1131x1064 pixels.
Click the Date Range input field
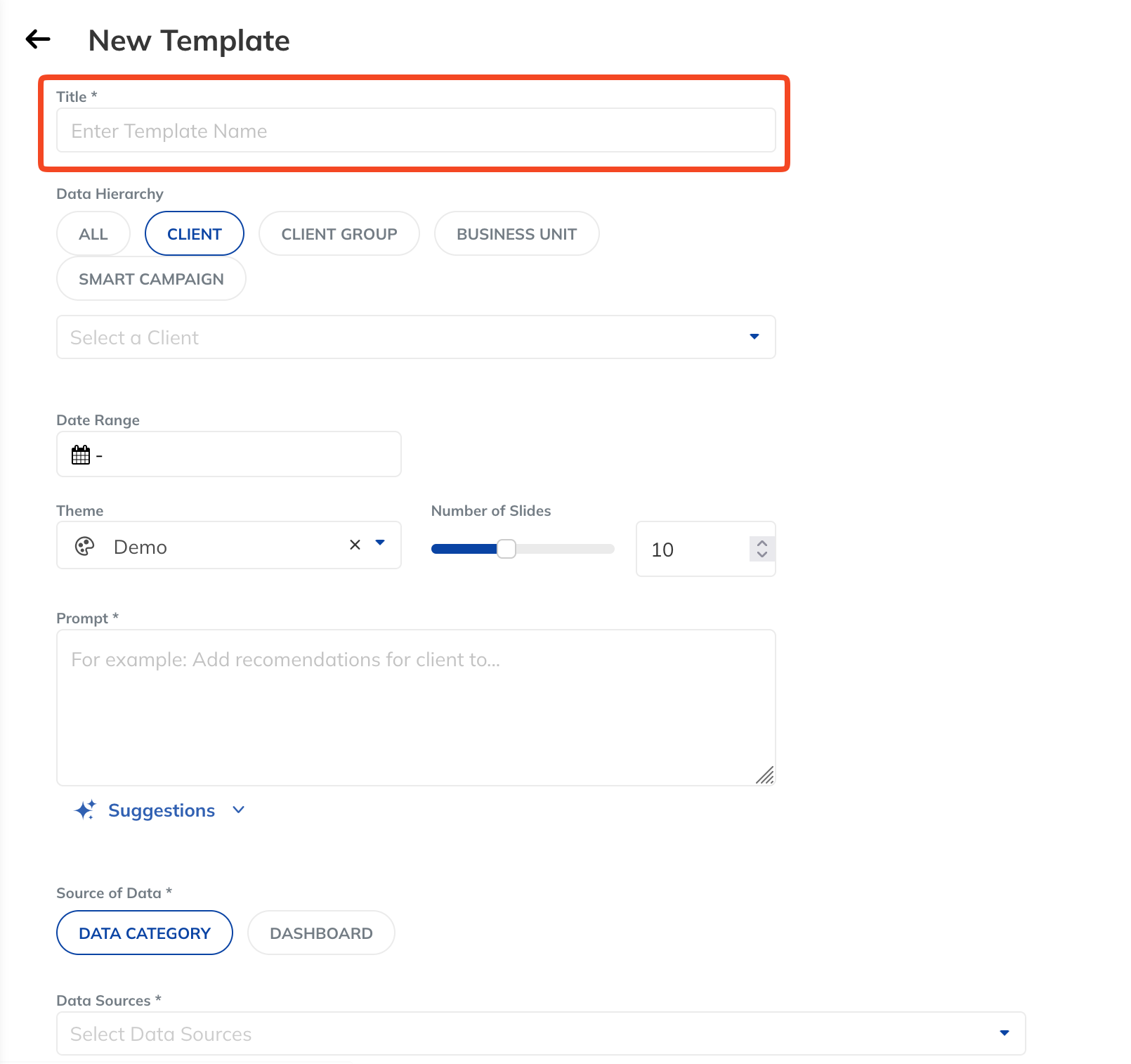[x=229, y=454]
